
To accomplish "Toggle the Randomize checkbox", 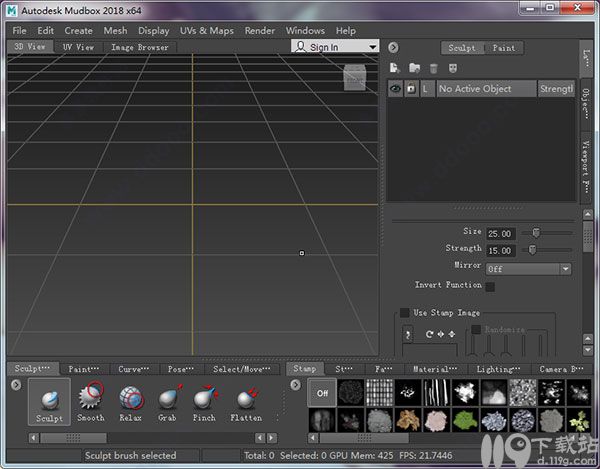I will (x=476, y=329).
